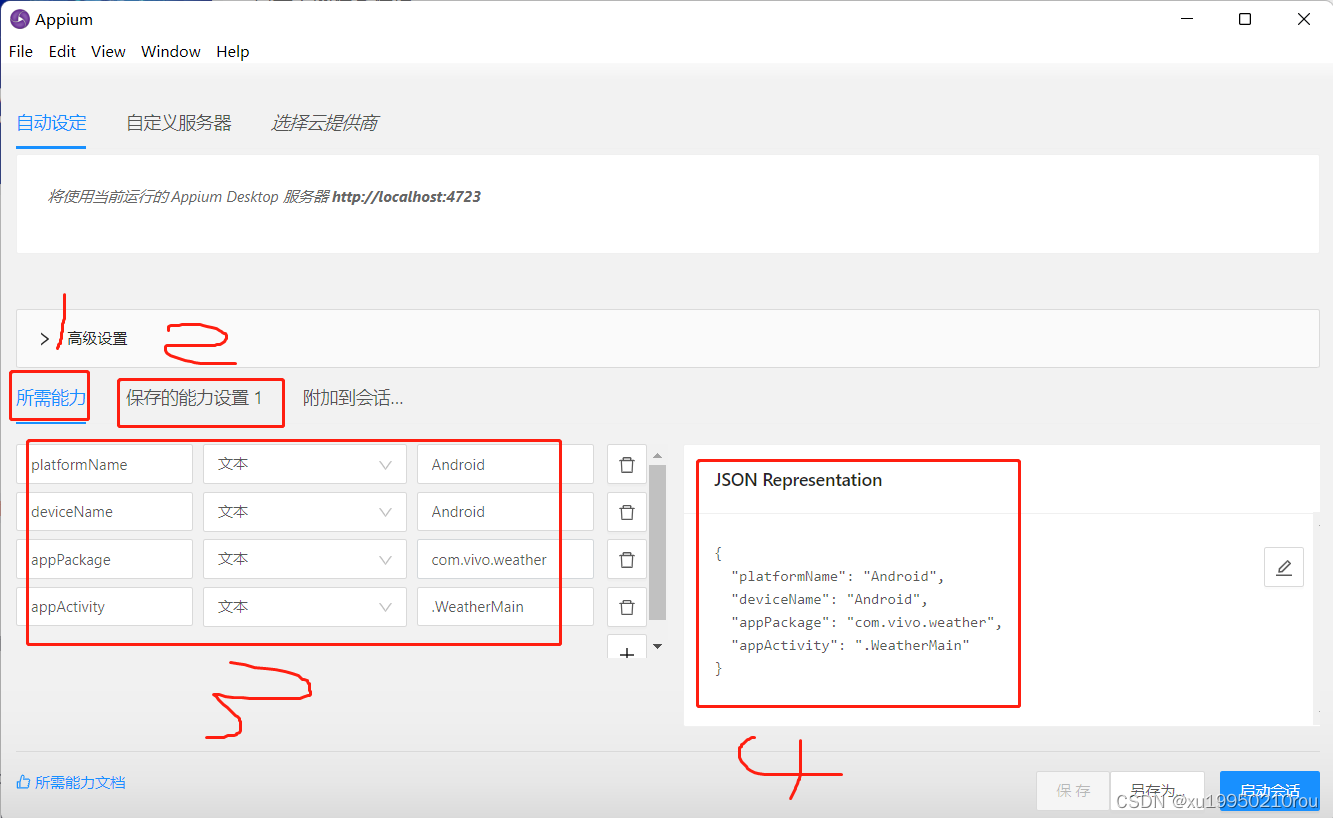Switch to 自定义服务器 tab
This screenshot has width=1333, height=818.
pyautogui.click(x=179, y=123)
